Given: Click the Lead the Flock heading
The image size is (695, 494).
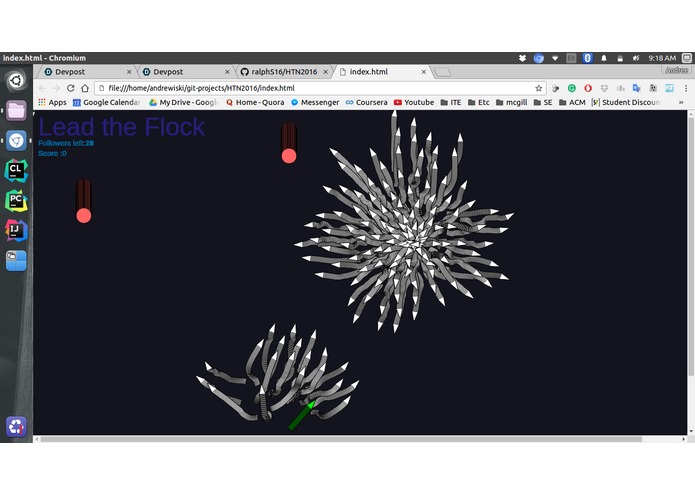Looking at the screenshot, I should point(121,127).
